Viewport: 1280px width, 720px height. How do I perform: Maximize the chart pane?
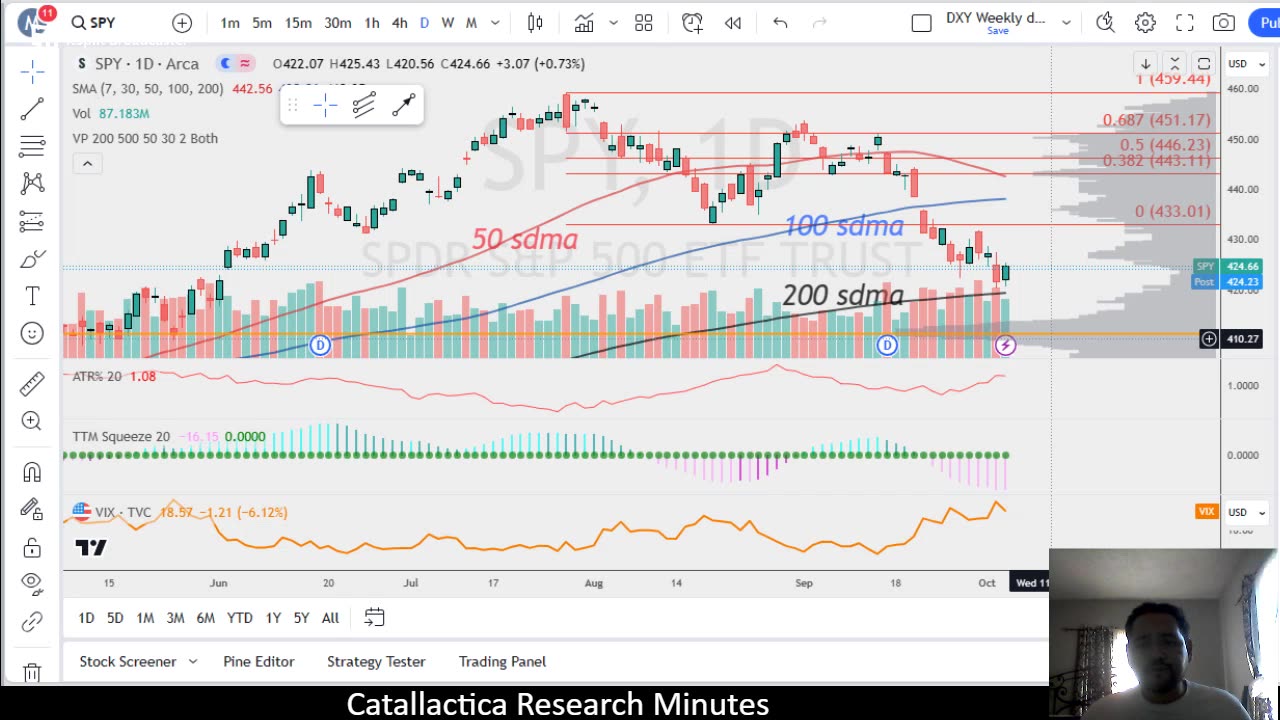[x=1204, y=64]
